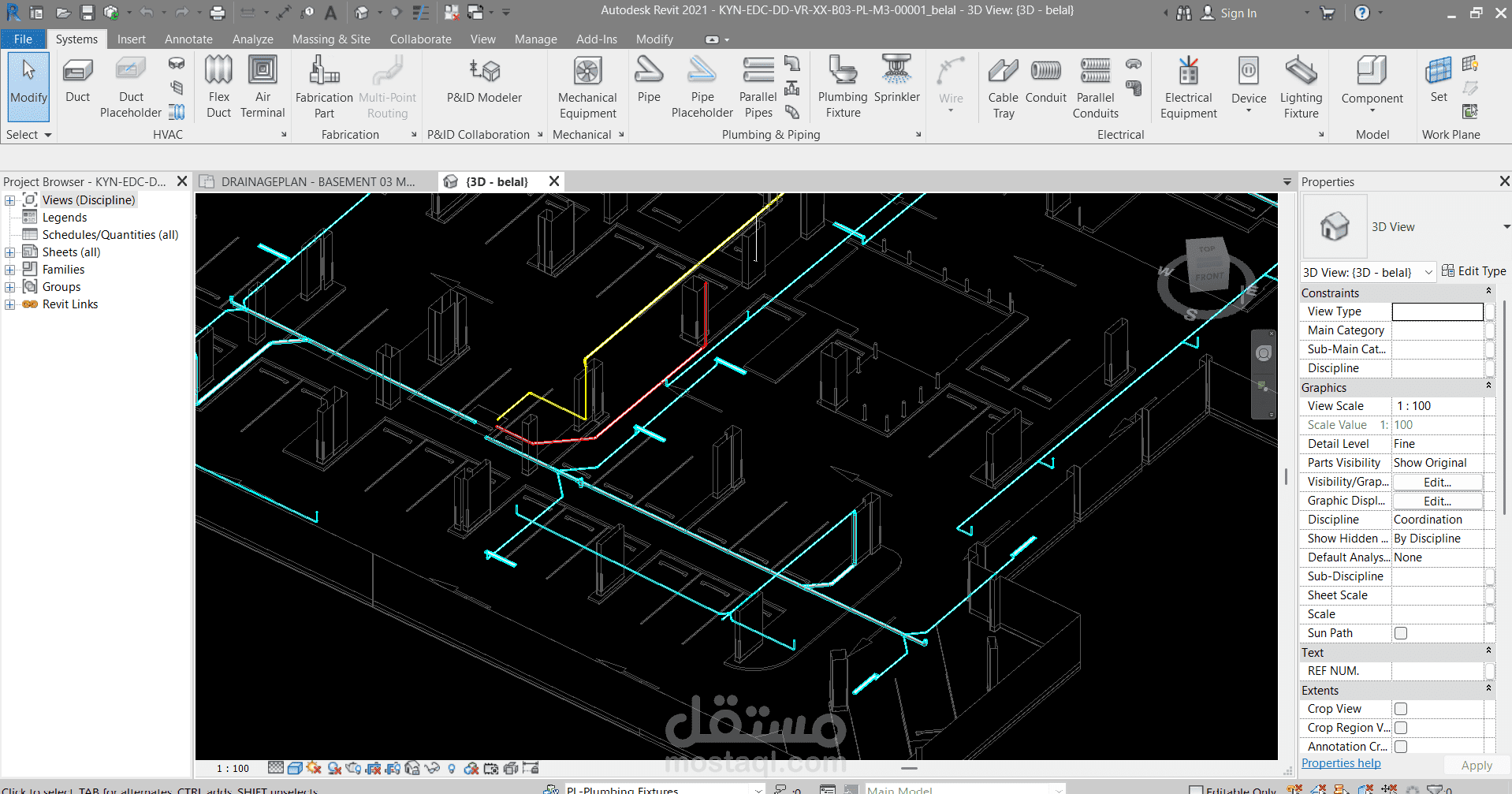Viewport: 1512px width, 794px height.
Task: Switch to the Annotate ribbon tab
Action: tap(188, 39)
